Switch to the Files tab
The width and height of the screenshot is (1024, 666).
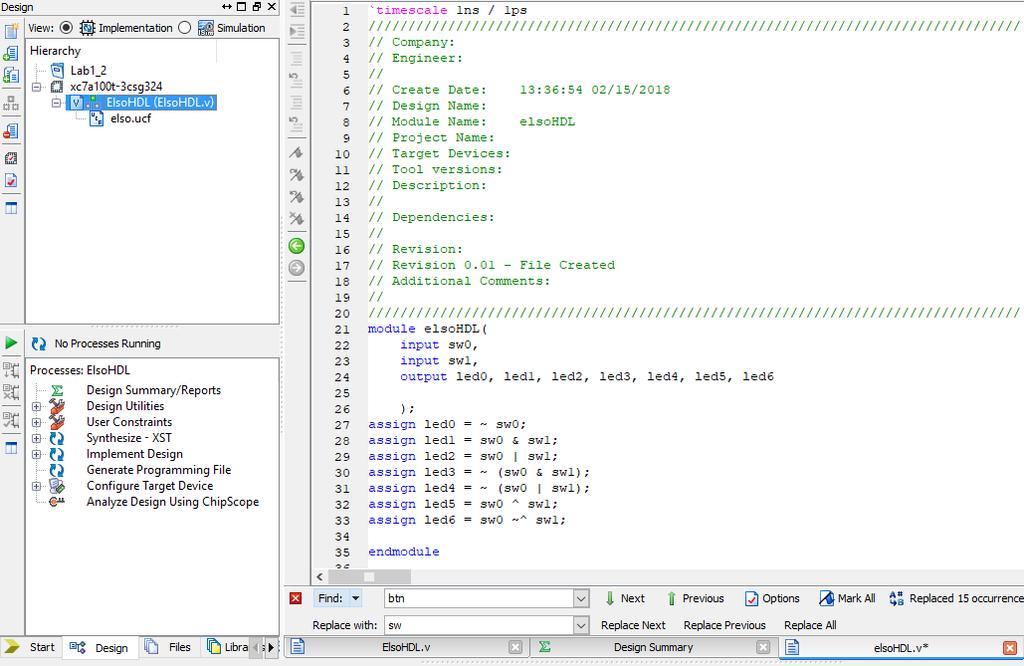pyautogui.click(x=168, y=647)
